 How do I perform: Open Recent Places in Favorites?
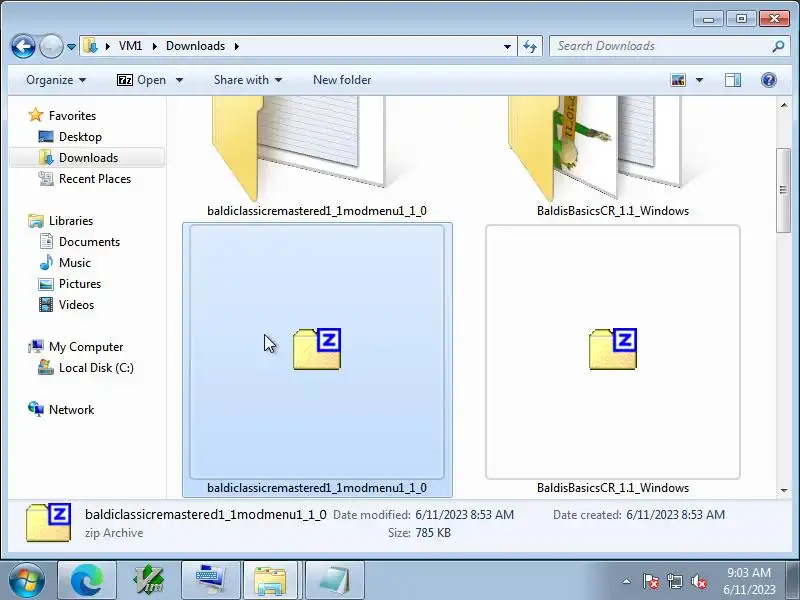click(95, 179)
